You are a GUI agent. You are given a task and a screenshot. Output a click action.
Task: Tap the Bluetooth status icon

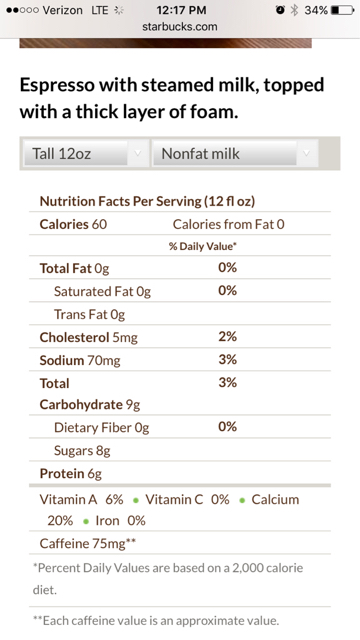[294, 10]
